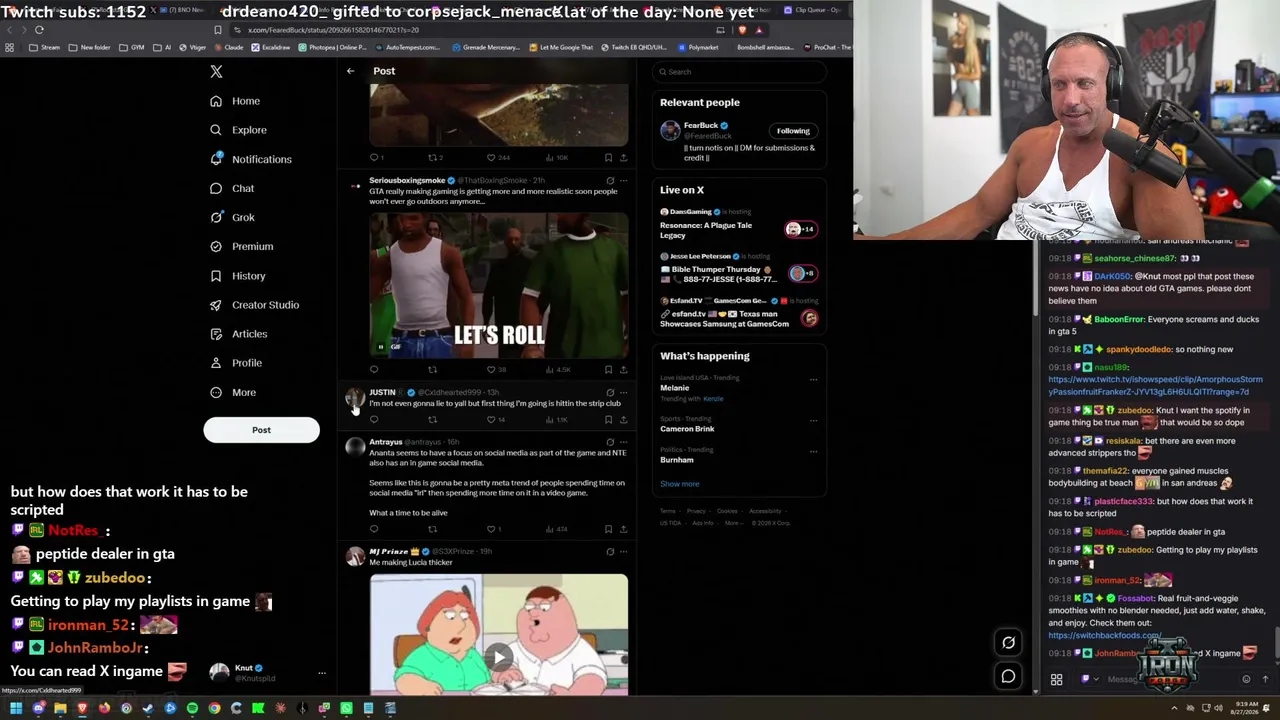Pause the LET'S ROLL GIF
Image resolution: width=1280 pixels, height=720 pixels.
click(380, 347)
